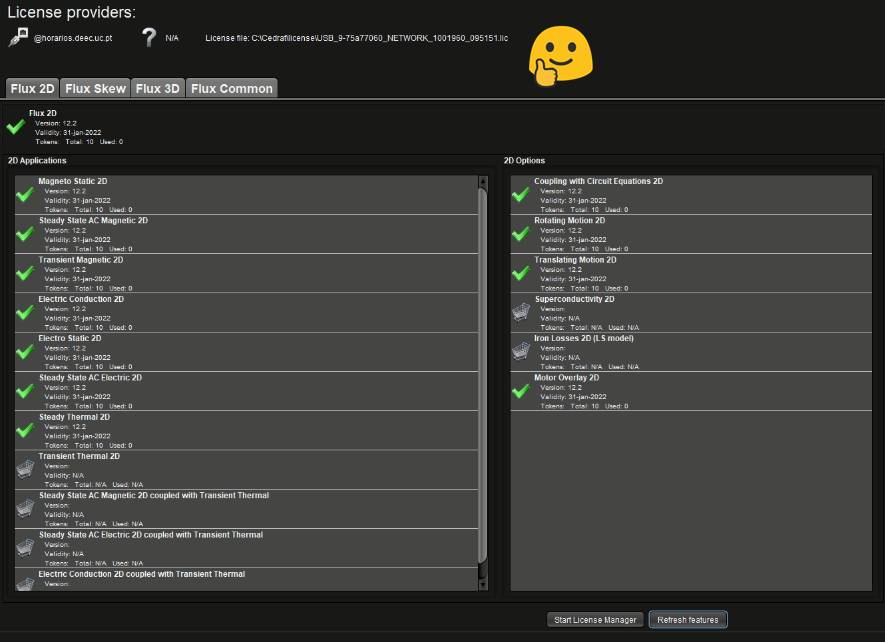Click the checkmark icon for Electro Static 2D
The width and height of the screenshot is (885, 642).
tap(25, 351)
